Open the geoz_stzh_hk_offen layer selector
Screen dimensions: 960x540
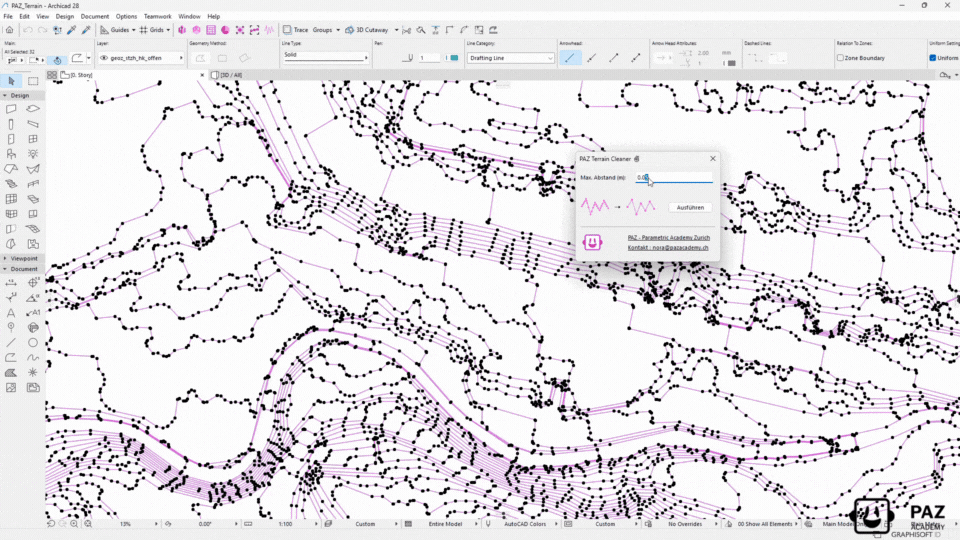click(x=141, y=58)
